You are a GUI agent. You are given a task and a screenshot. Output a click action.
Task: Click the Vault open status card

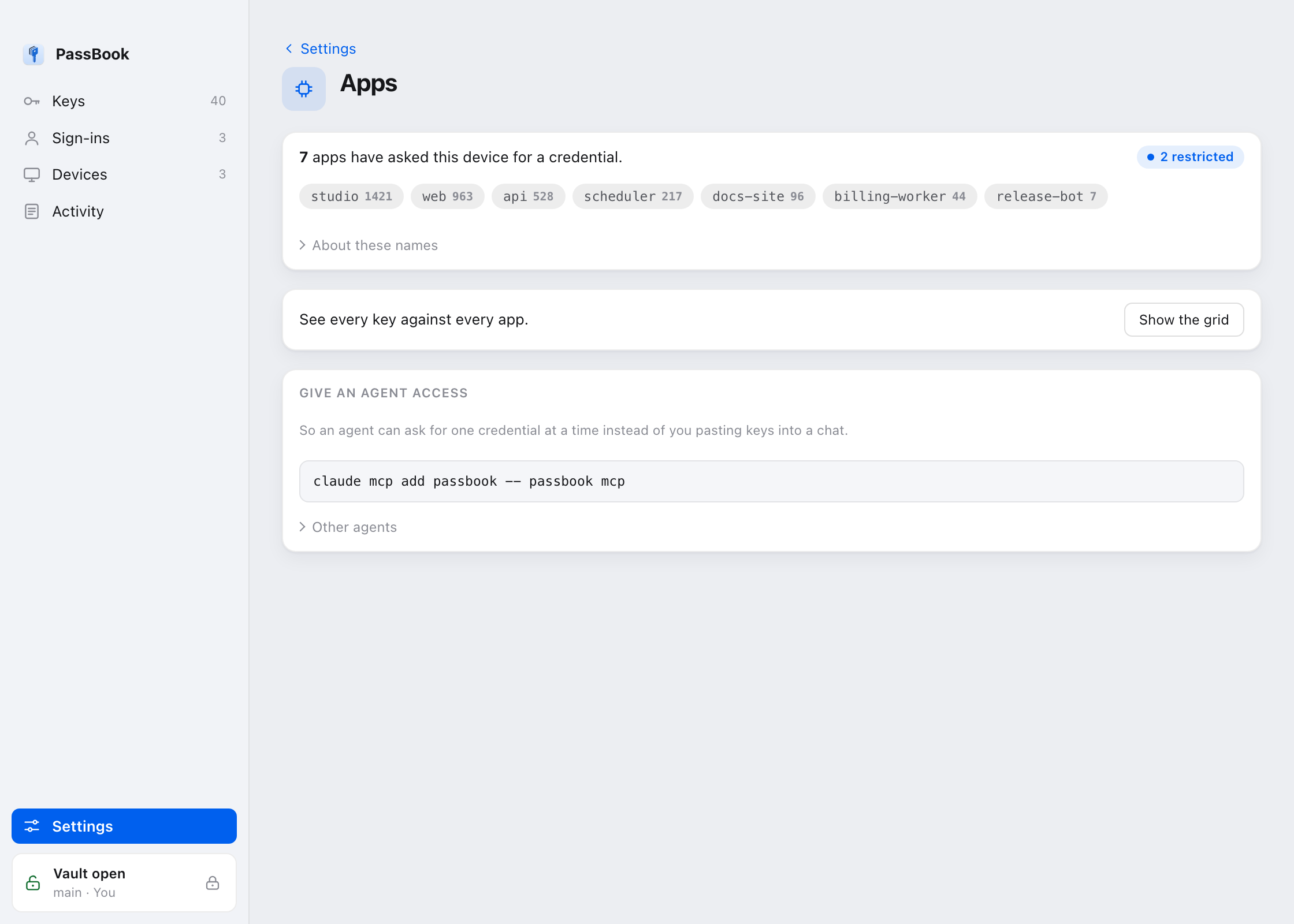pyautogui.click(x=124, y=883)
